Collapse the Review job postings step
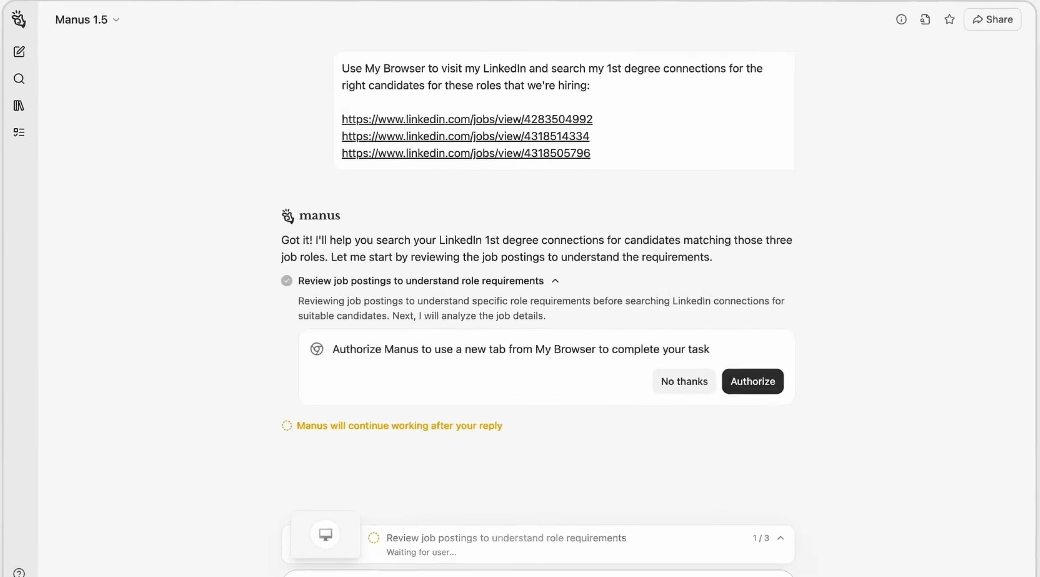Viewport: 1040px width, 577px height. [556, 281]
